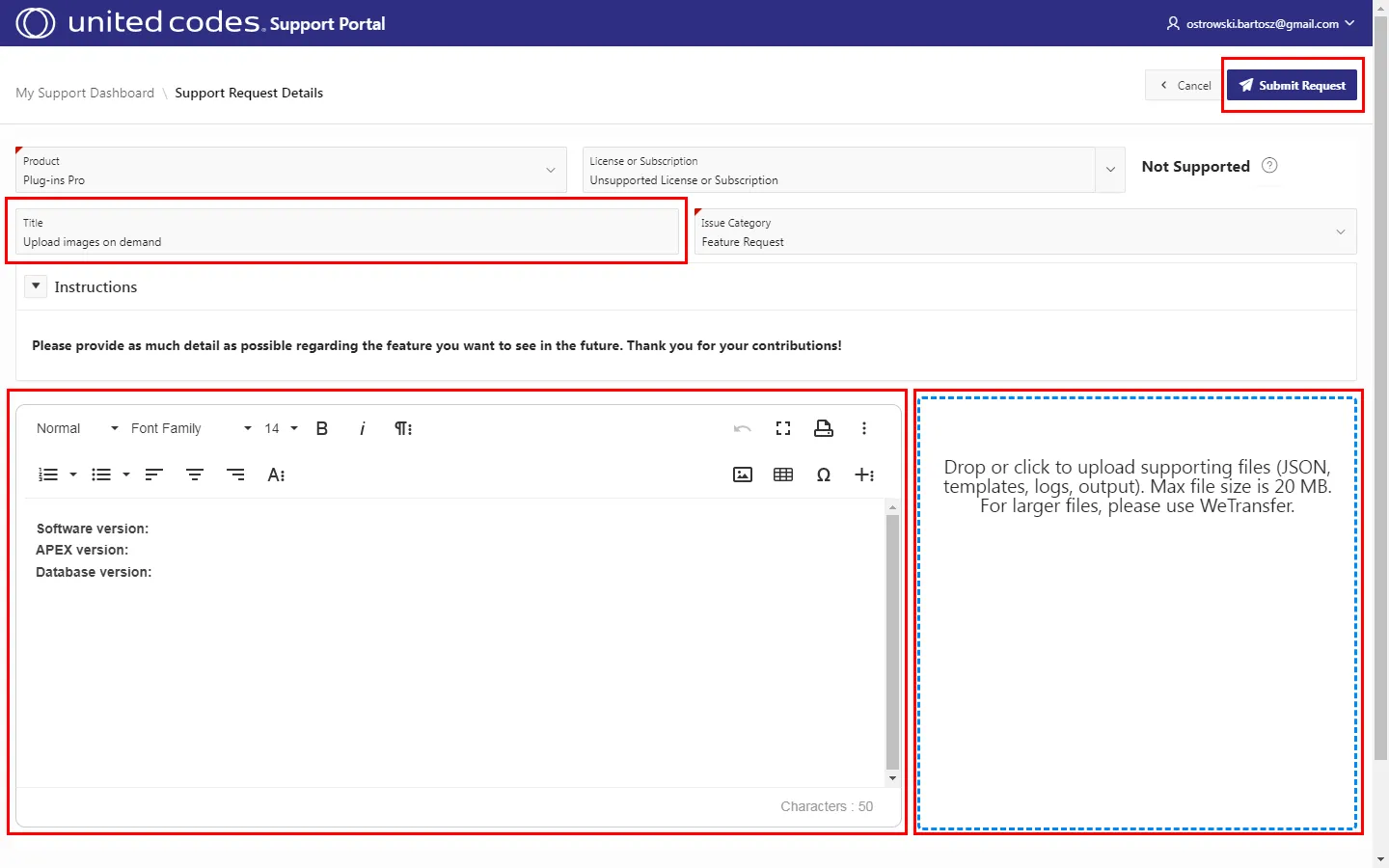The image size is (1389, 868).
Task: Open the Issue Category dropdown
Action: pos(1024,232)
